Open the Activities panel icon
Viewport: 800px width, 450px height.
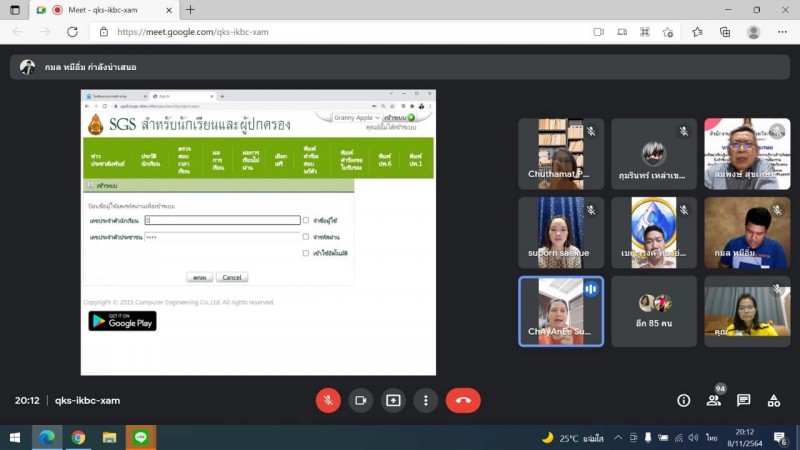(774, 400)
